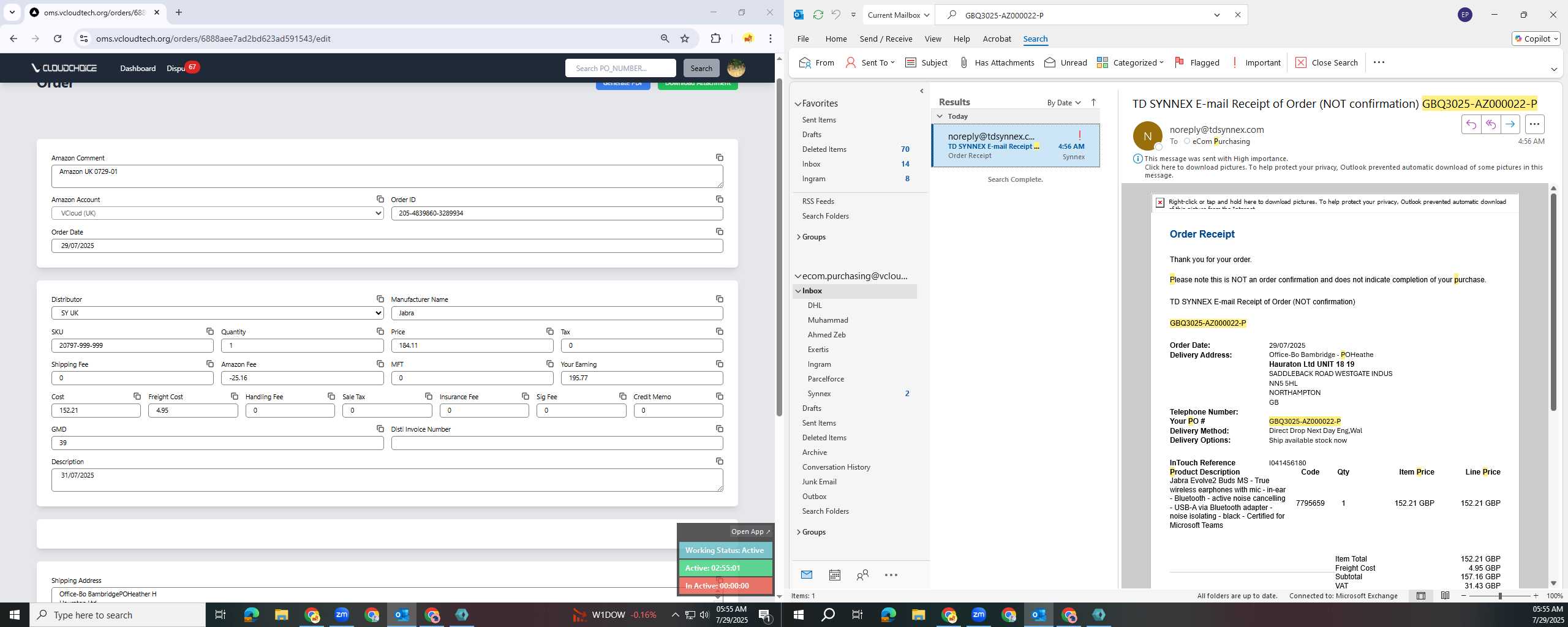The width and height of the screenshot is (1568, 627).
Task: Adjust the Outlook zoom slider
Action: point(1500,596)
